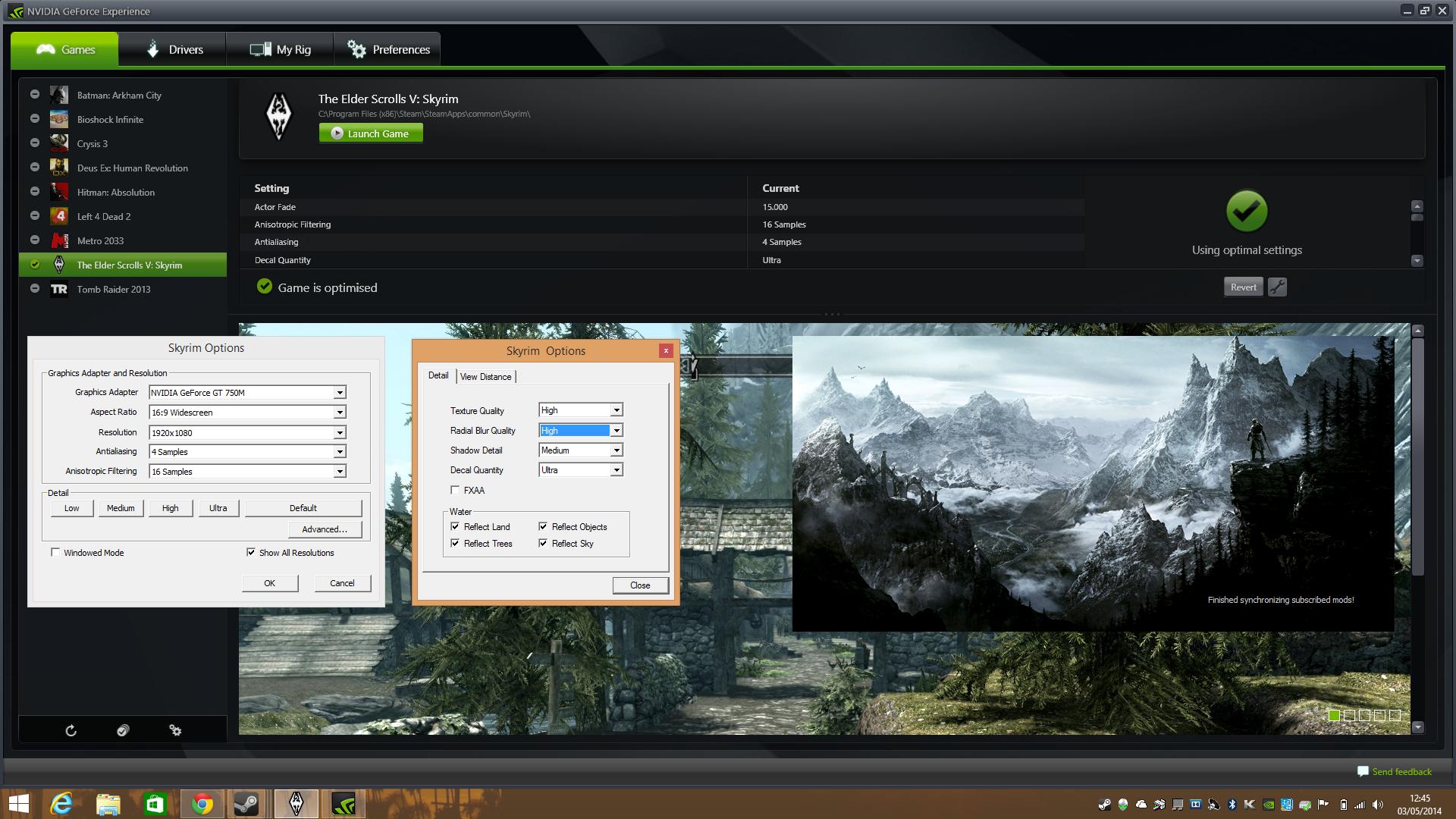Screen dimensions: 1456x819
Task: Click the optimize all games icon
Action: click(123, 730)
